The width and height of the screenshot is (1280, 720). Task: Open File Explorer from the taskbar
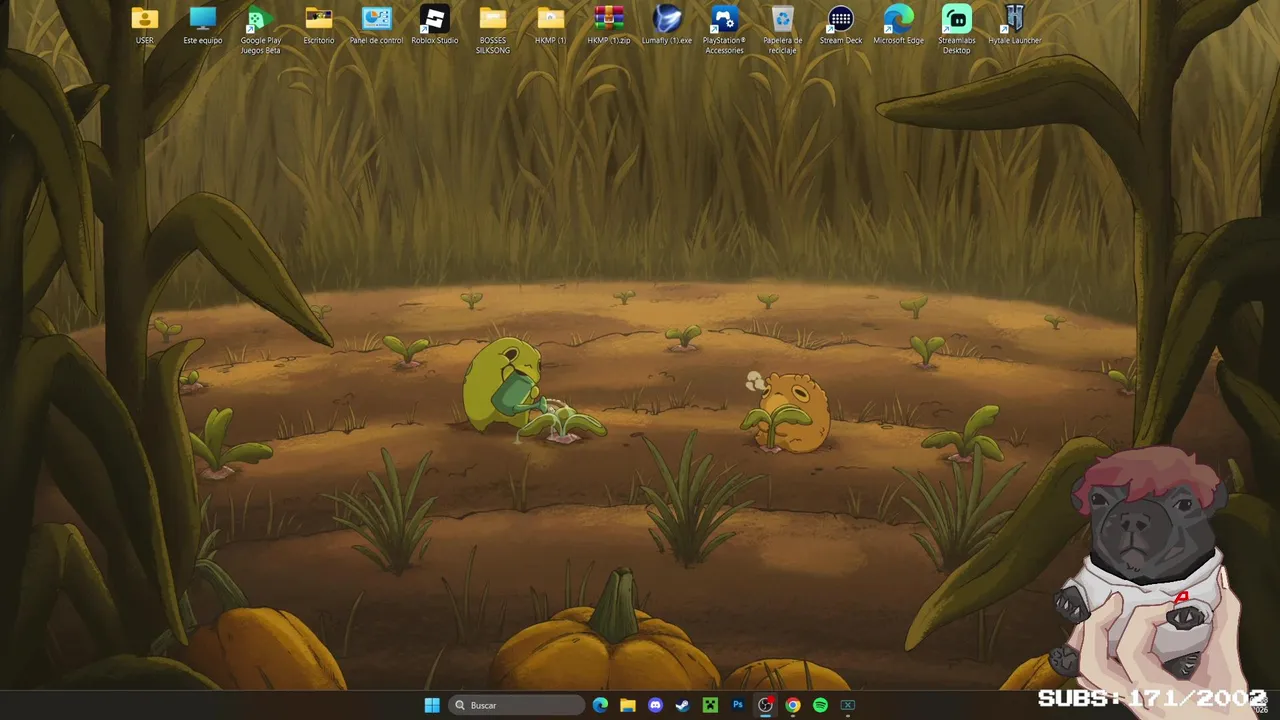[628, 705]
